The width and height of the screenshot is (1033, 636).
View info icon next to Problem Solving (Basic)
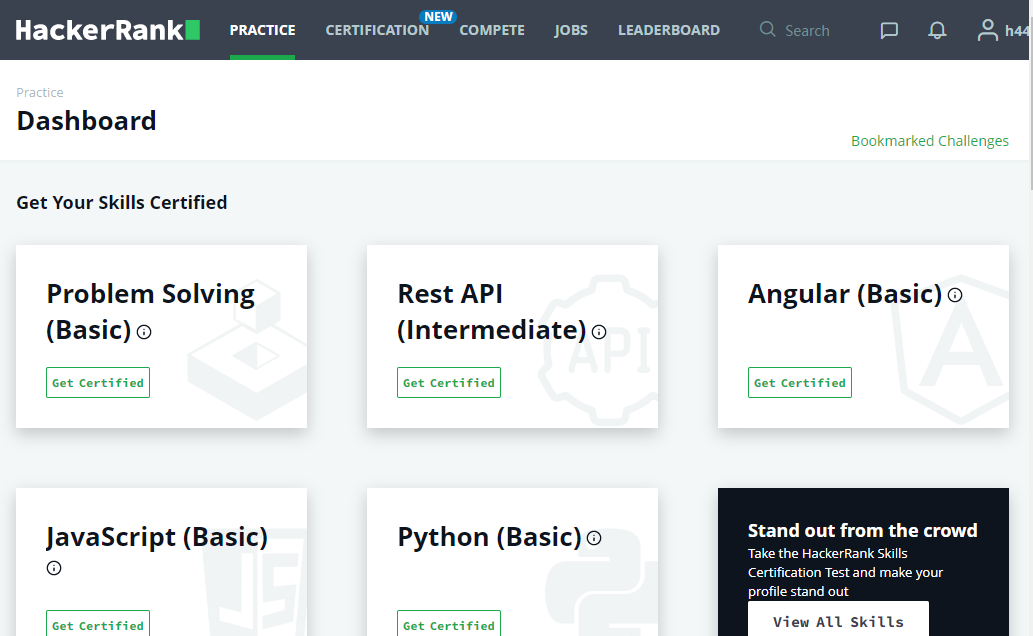pyautogui.click(x=143, y=331)
